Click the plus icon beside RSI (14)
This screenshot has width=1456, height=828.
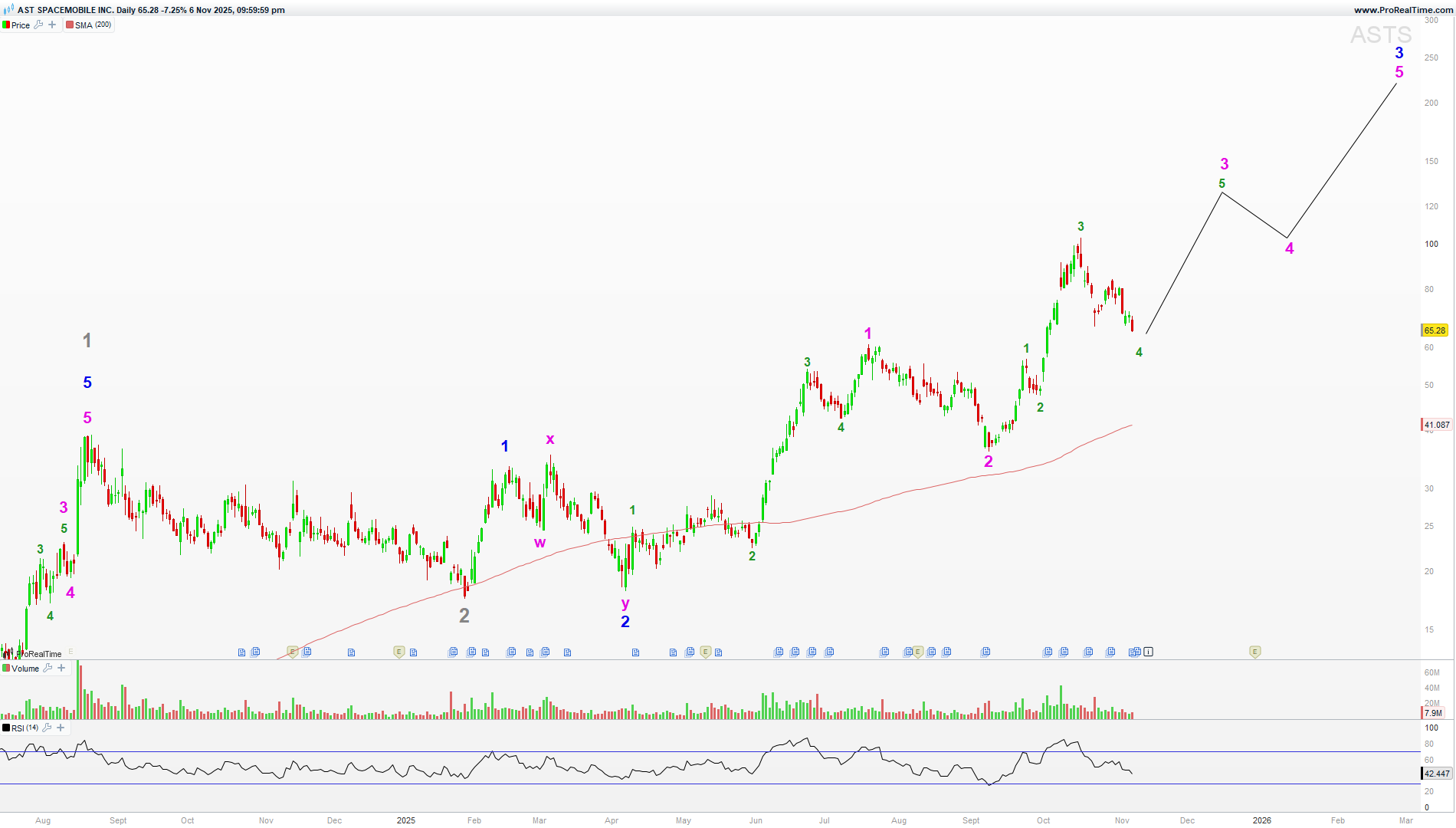(x=61, y=728)
